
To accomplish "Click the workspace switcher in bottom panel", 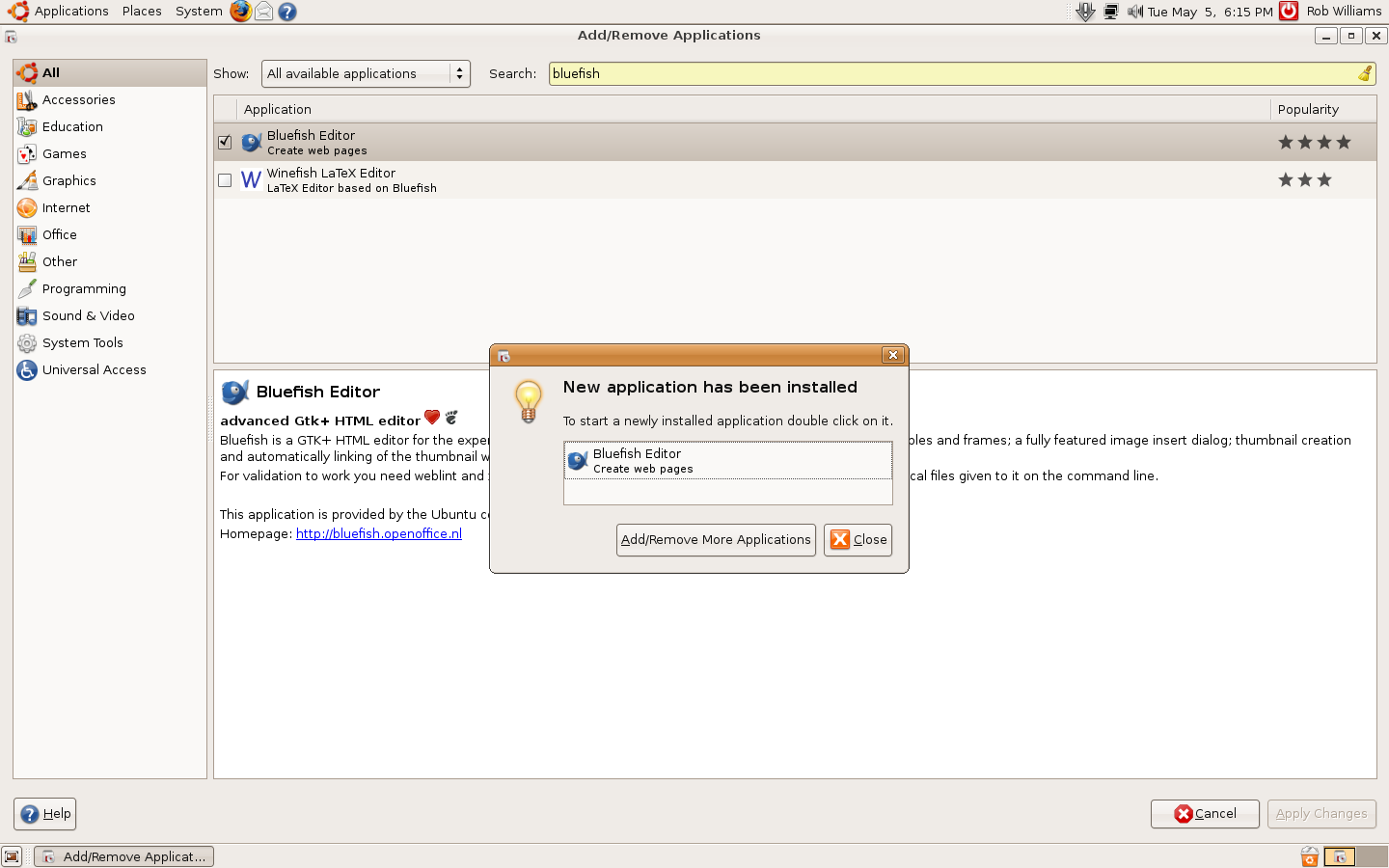I will click(x=1354, y=856).
